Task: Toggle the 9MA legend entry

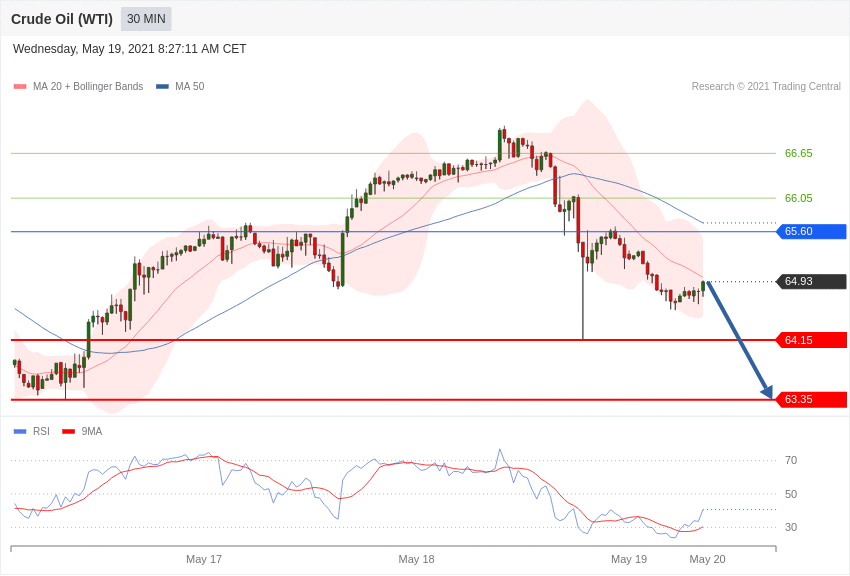Action: (82, 431)
